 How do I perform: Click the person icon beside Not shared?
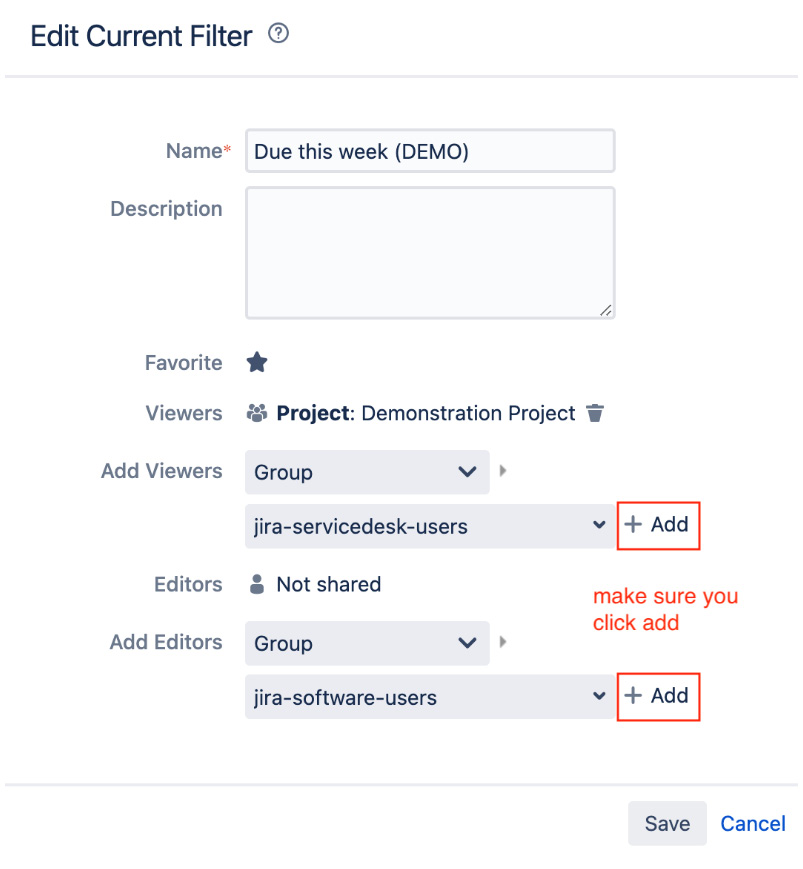click(x=257, y=585)
